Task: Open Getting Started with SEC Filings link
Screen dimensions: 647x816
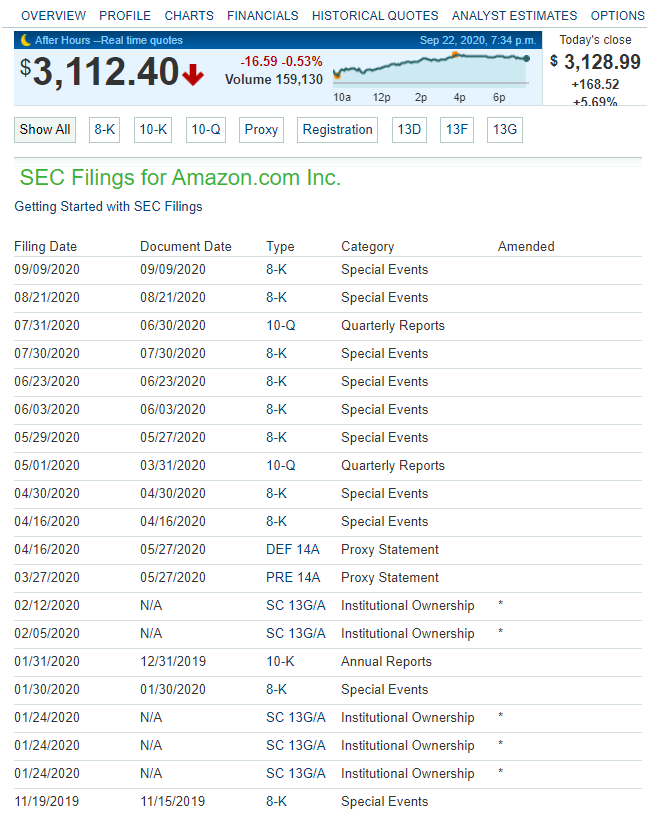Action: [108, 207]
